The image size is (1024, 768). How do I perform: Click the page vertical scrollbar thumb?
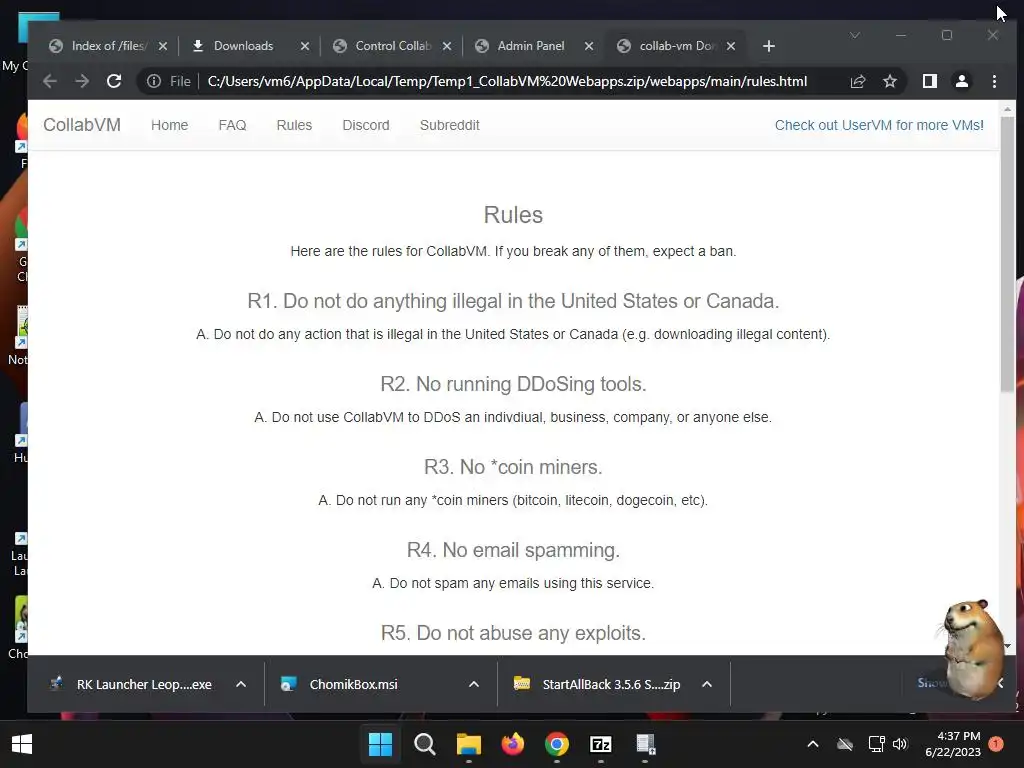tap(1007, 253)
